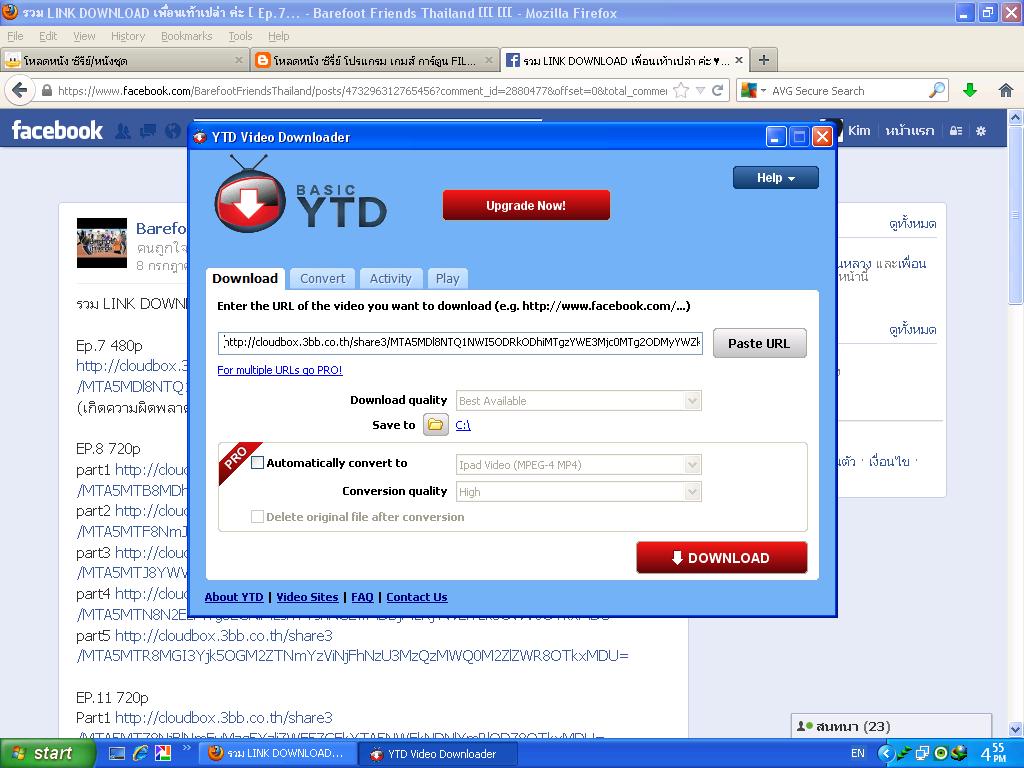Open Facebook messages icon

click(148, 131)
